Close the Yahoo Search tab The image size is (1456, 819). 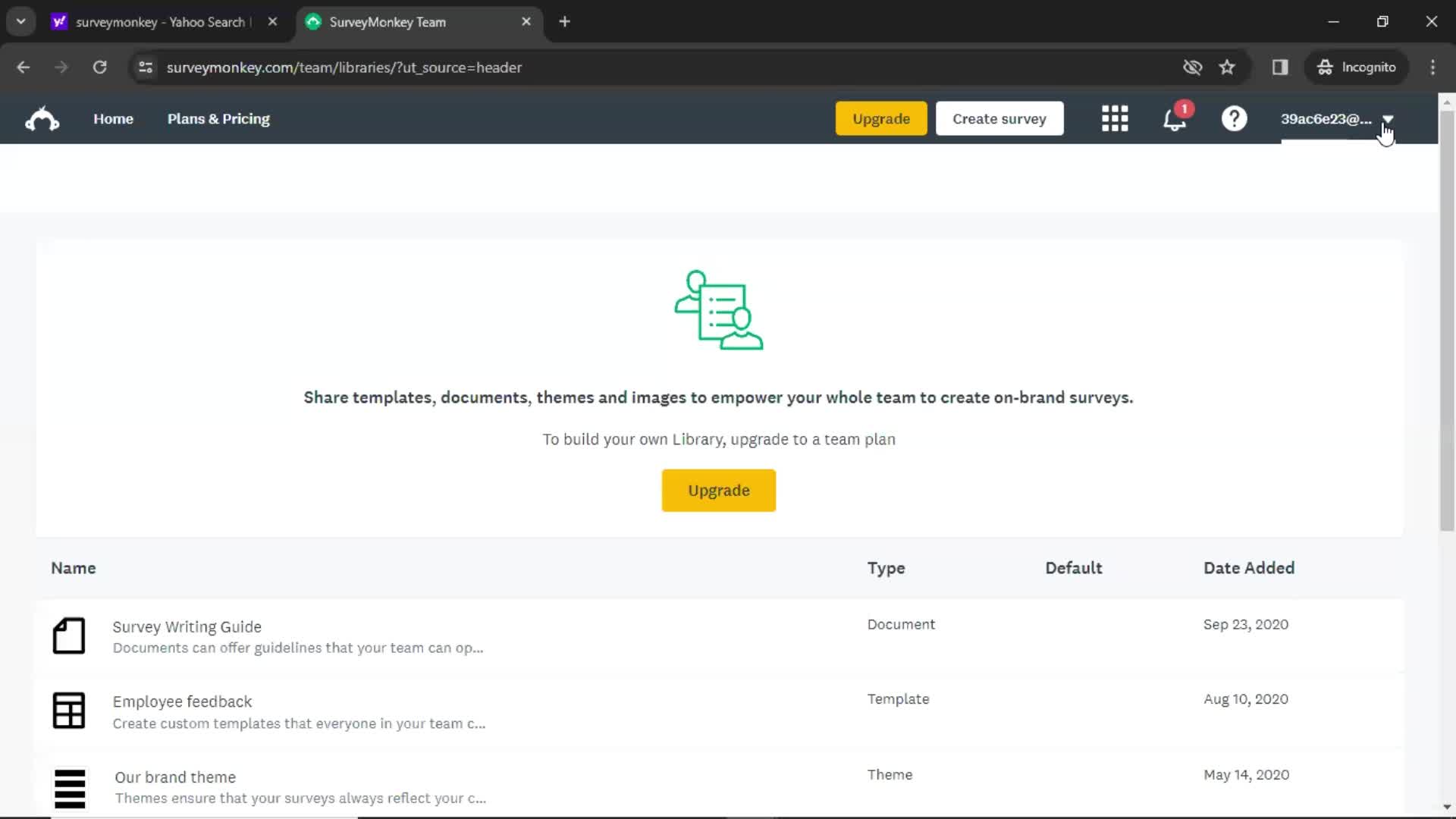pos(272,22)
